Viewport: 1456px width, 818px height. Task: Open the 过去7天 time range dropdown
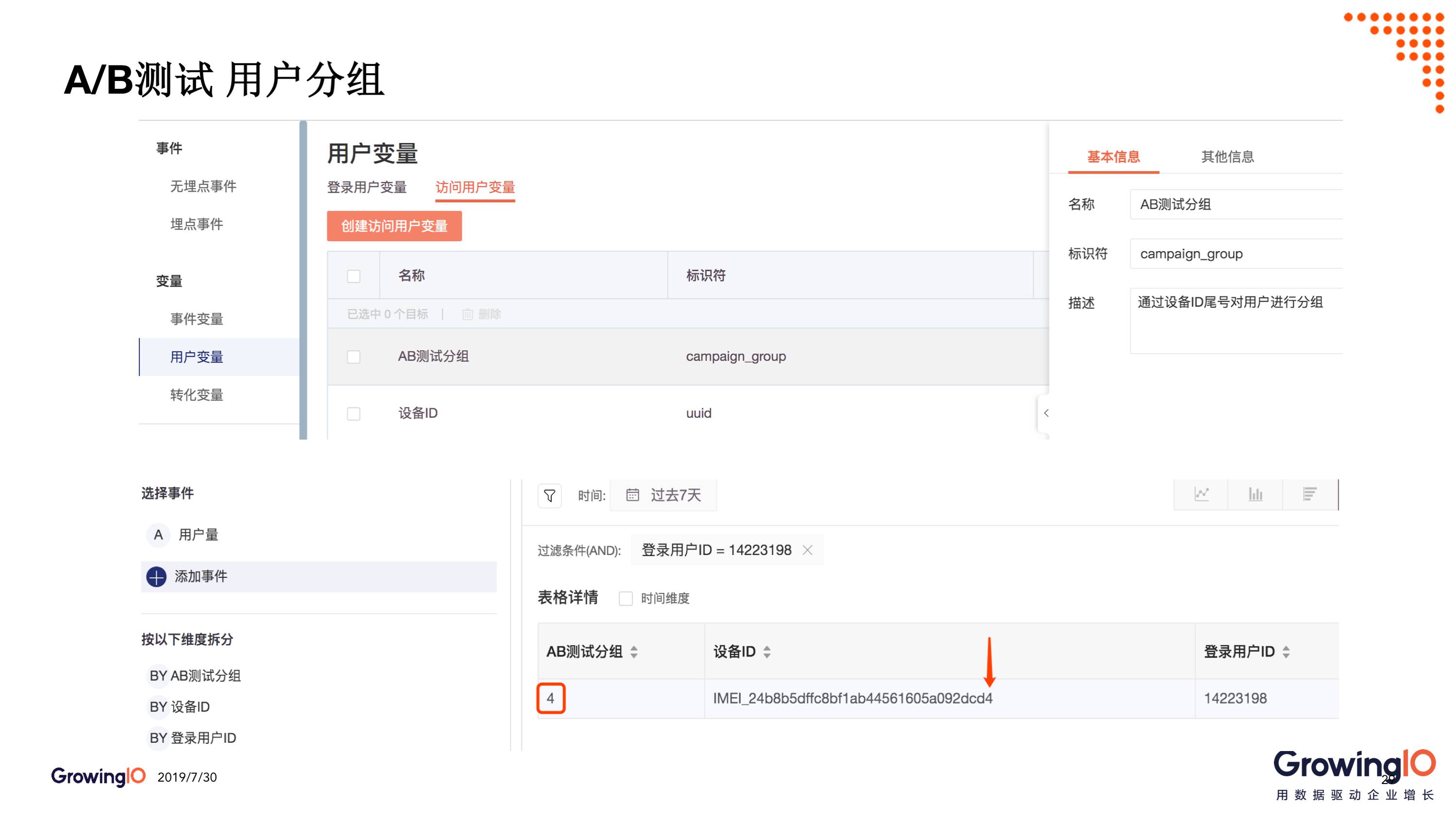click(x=663, y=495)
